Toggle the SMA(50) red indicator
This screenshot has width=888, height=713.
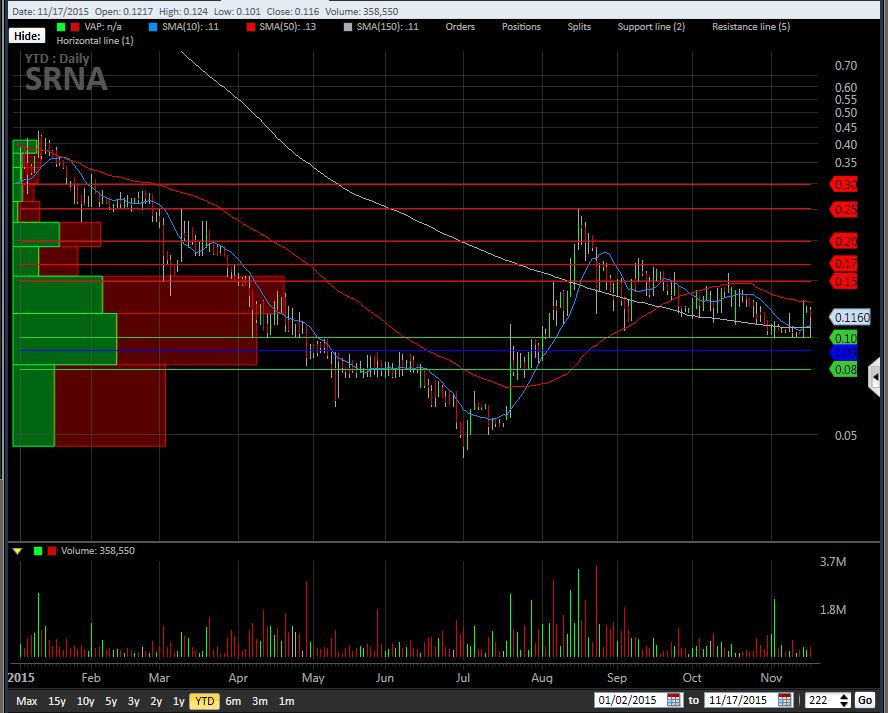[251, 26]
